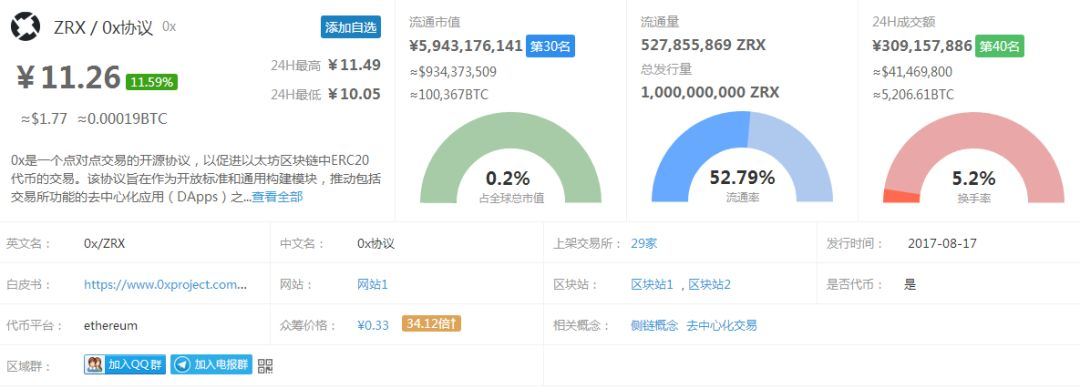Click the 第40名 volume rank badge
This screenshot has height=389, width=1080.
tap(999, 46)
